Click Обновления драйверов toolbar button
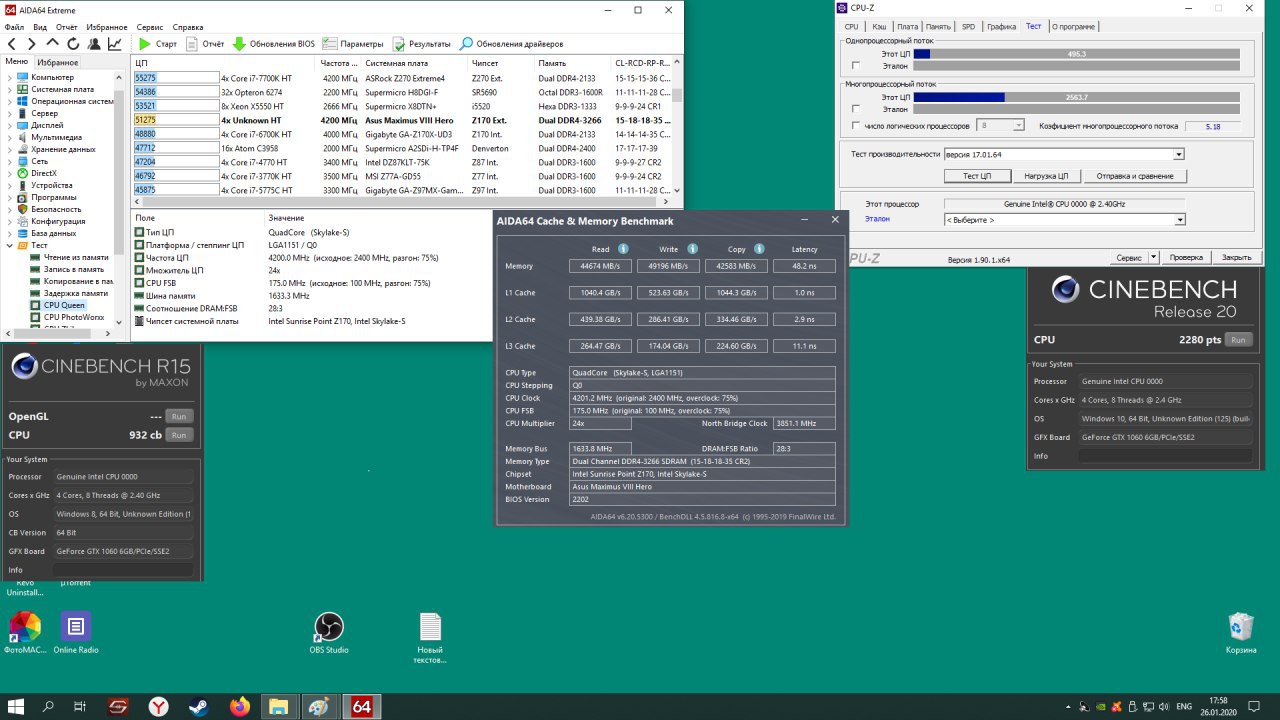Image resolution: width=1280 pixels, height=720 pixels. pyautogui.click(x=512, y=44)
